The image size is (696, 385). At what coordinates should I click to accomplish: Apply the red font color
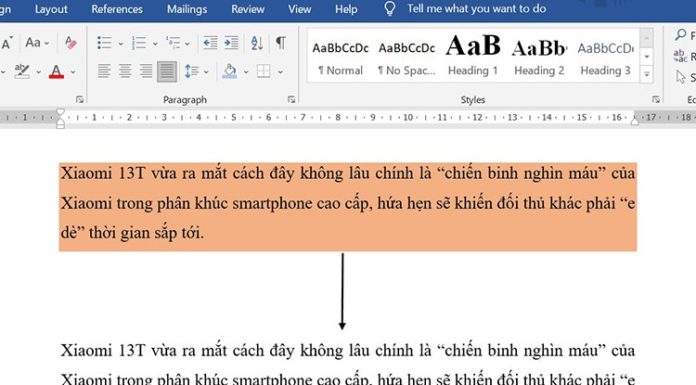(x=56, y=71)
